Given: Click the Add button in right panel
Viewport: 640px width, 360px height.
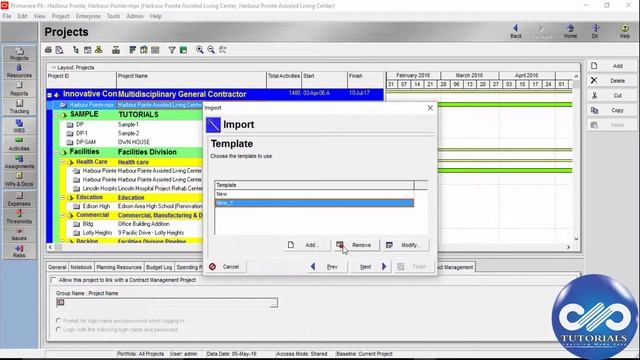Looking at the screenshot, I should coord(612,66).
